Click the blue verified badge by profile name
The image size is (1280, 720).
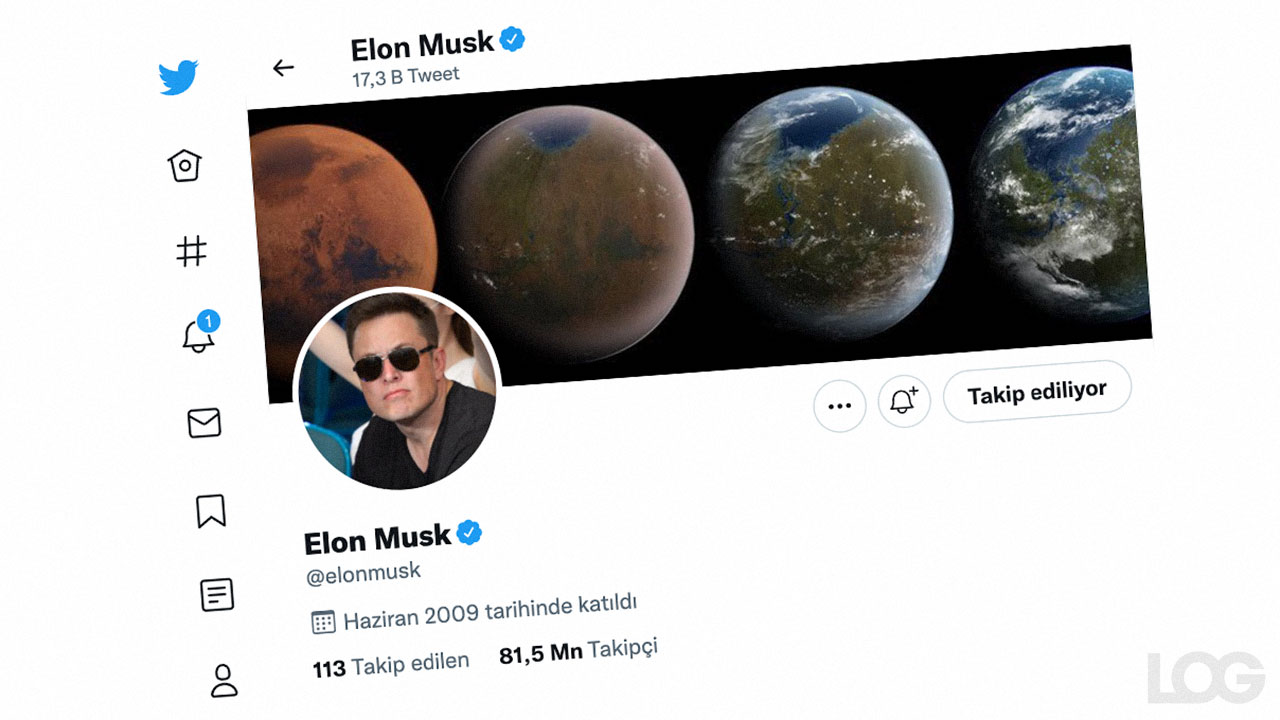click(469, 533)
